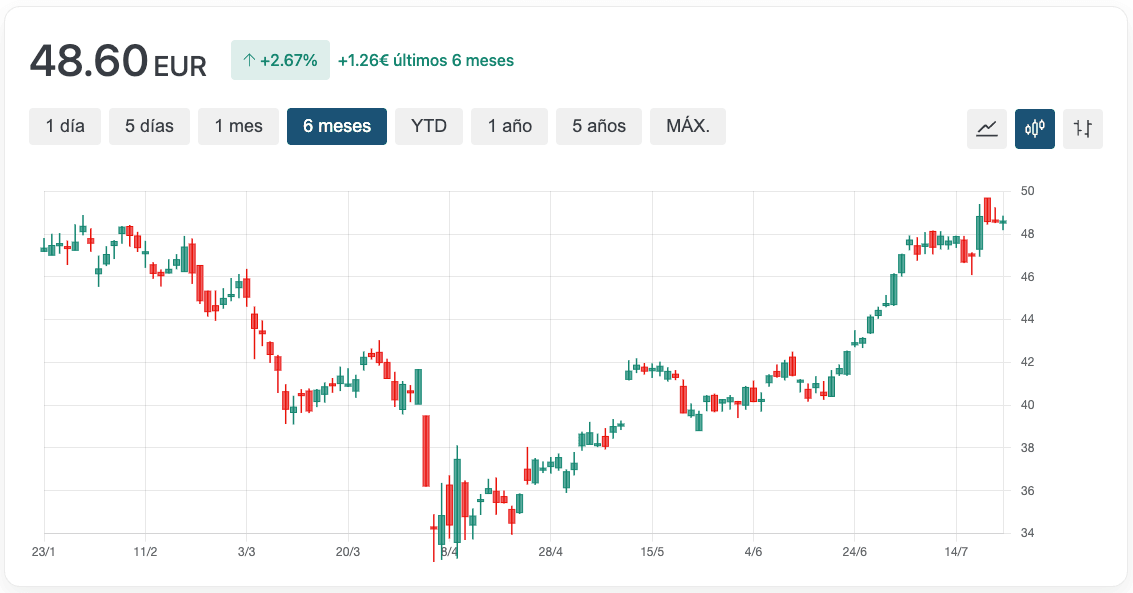Click the 50 price axis label

[1027, 191]
